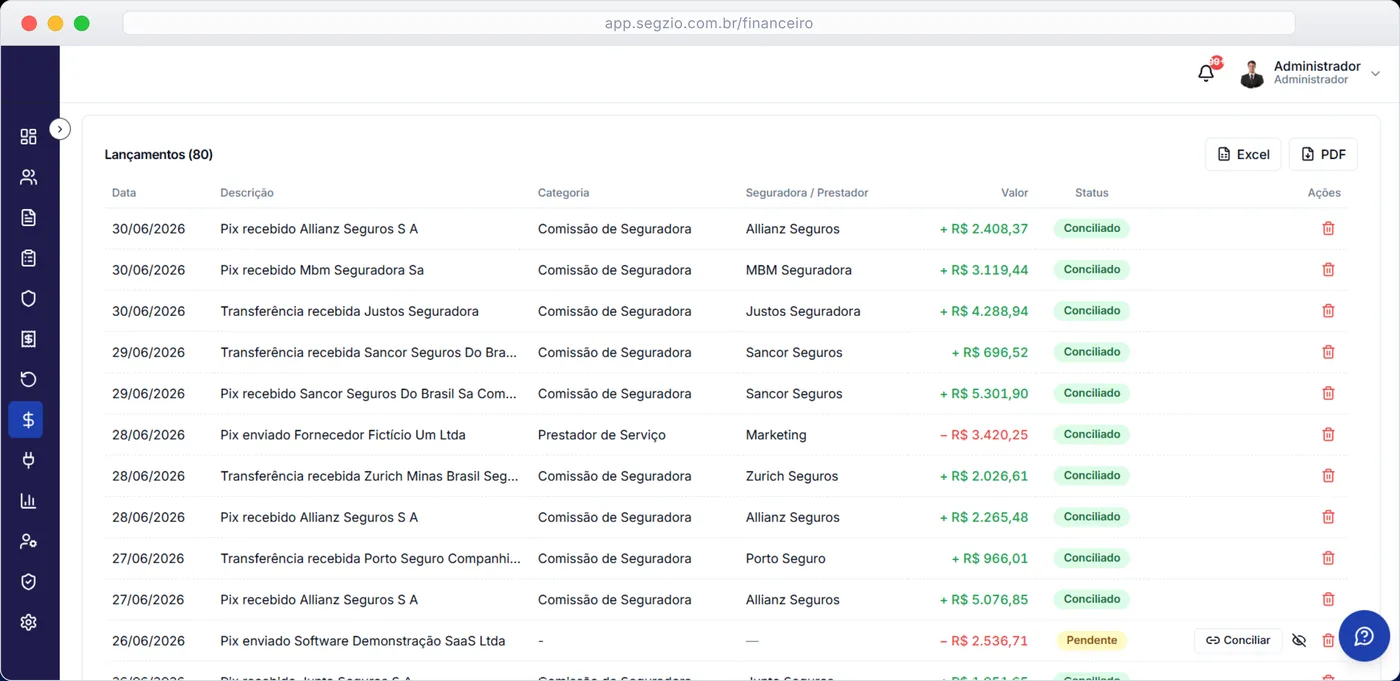Click the Valor column header
Viewport: 1400px width, 681px height.
pos(1014,192)
